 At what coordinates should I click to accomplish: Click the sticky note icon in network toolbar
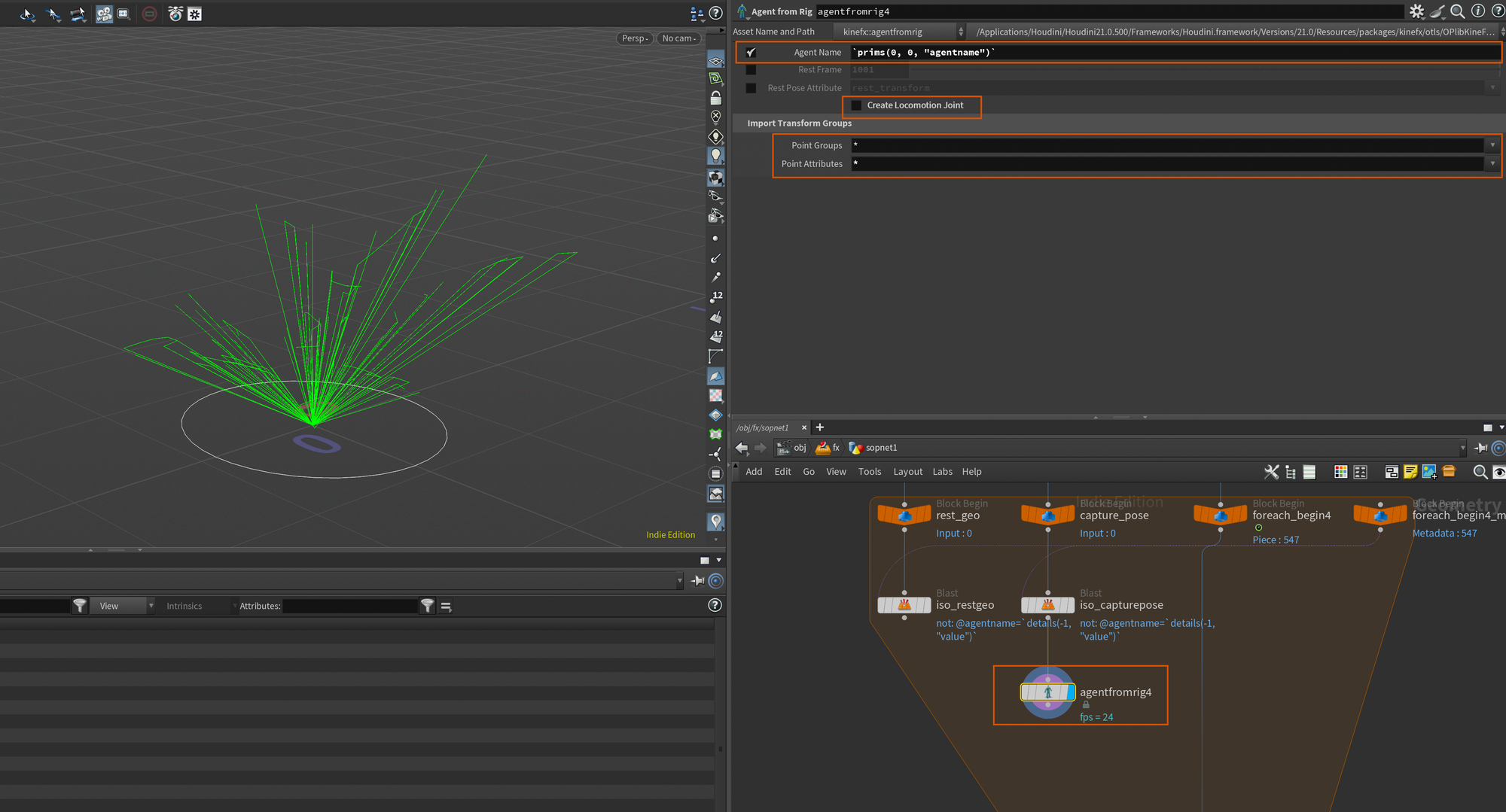1410,472
